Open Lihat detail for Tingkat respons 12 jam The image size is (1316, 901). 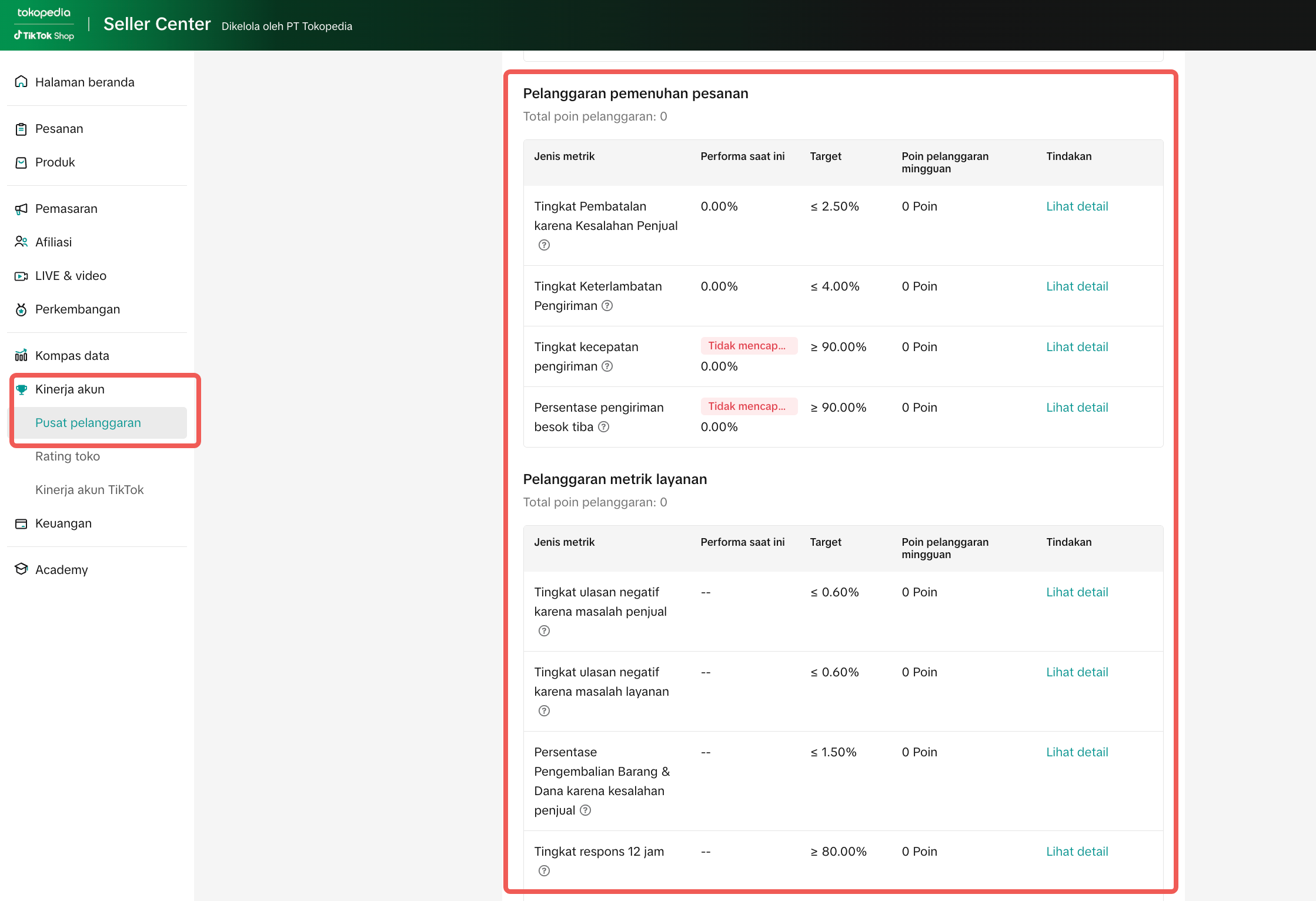[1077, 852]
